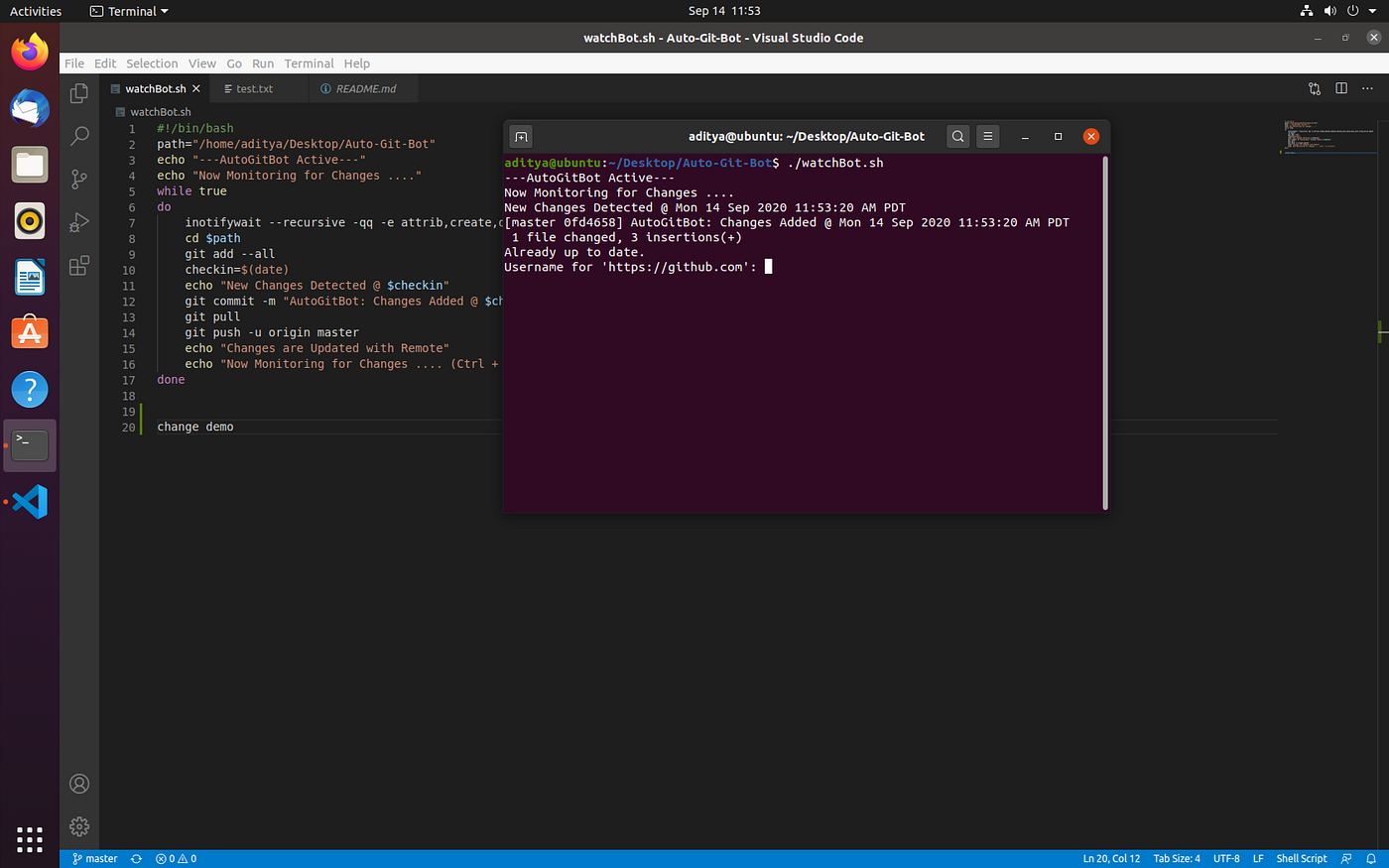This screenshot has height=868, width=1389.
Task: Open the Help icon in the dock
Action: (x=30, y=390)
